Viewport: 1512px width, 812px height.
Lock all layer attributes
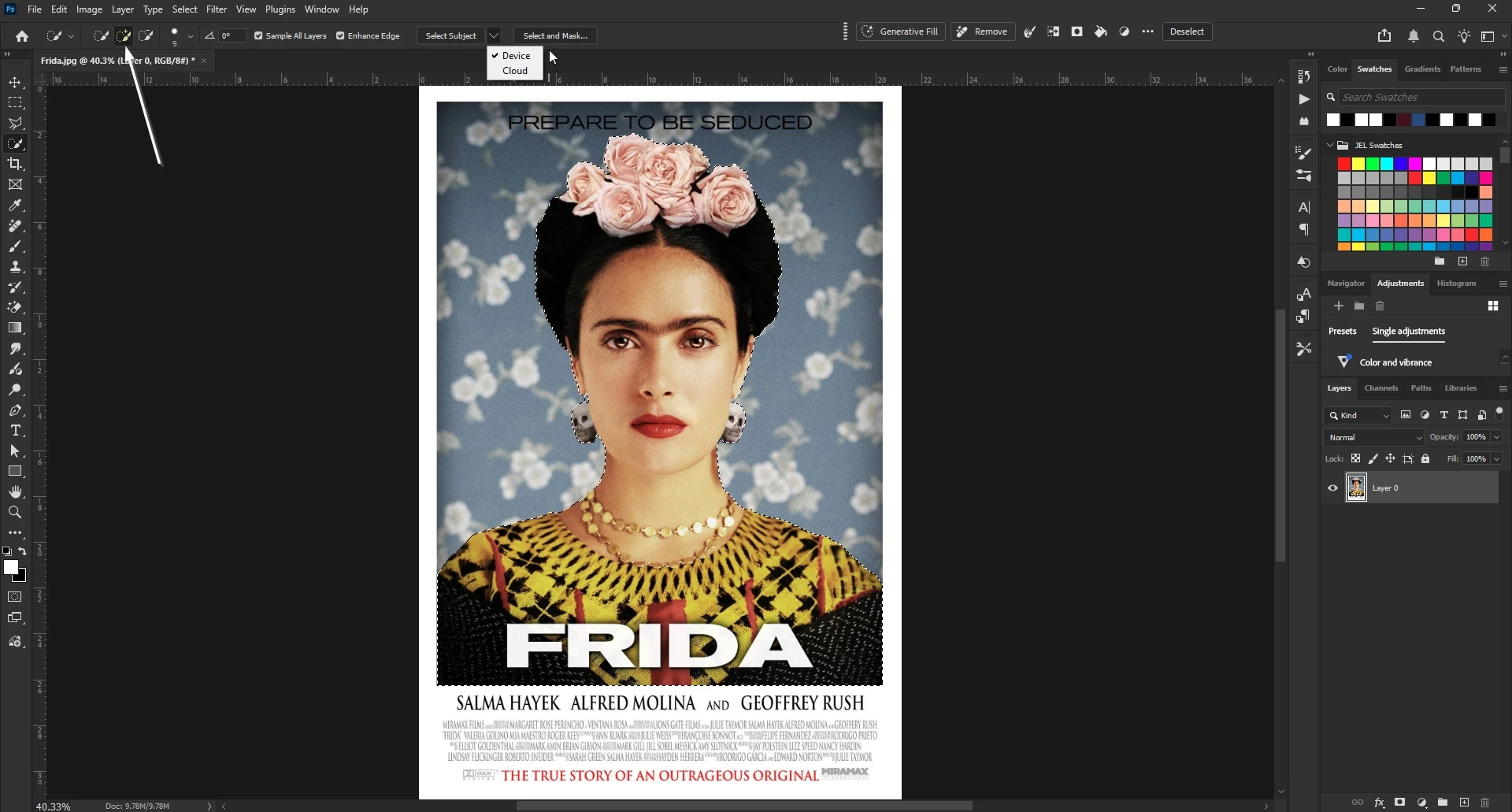point(1425,458)
